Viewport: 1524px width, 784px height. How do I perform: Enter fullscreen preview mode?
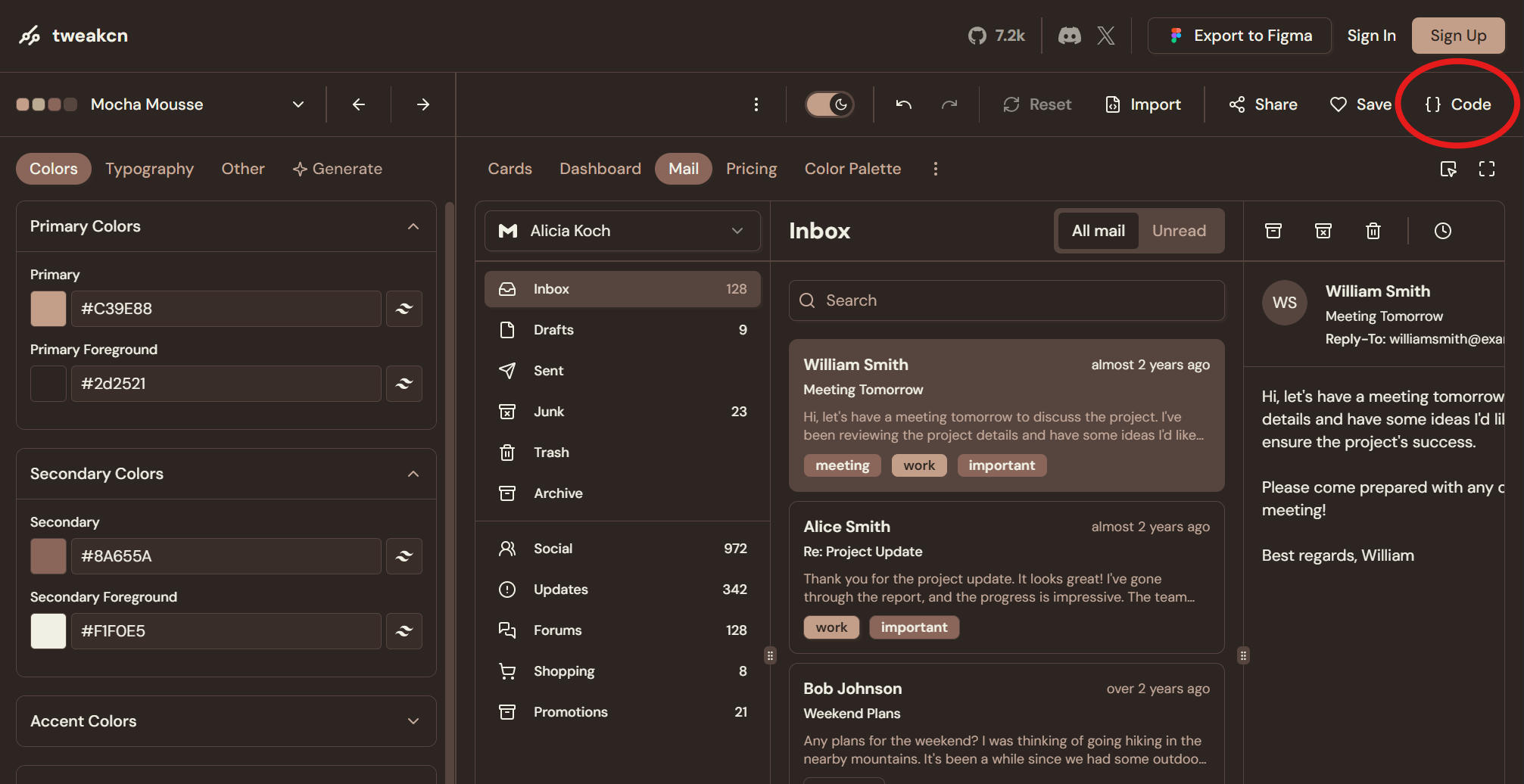[1487, 169]
